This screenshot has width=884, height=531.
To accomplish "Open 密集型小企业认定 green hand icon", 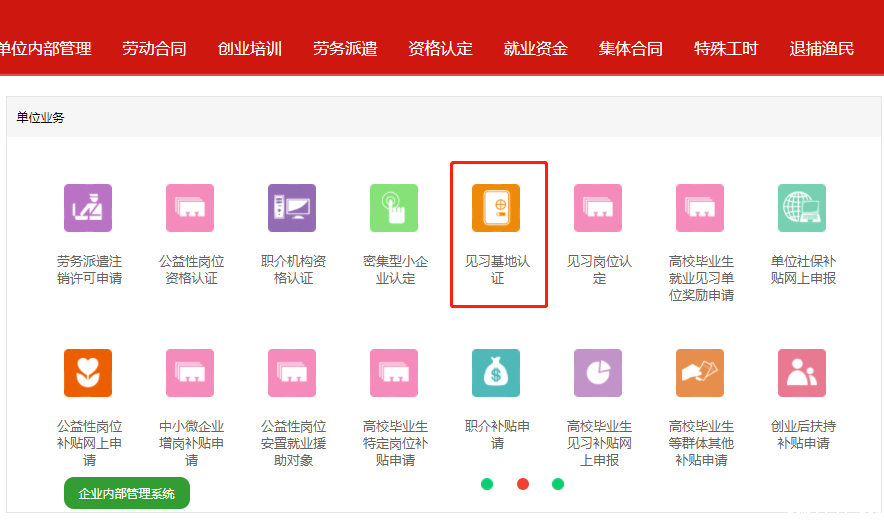I will point(394,208).
